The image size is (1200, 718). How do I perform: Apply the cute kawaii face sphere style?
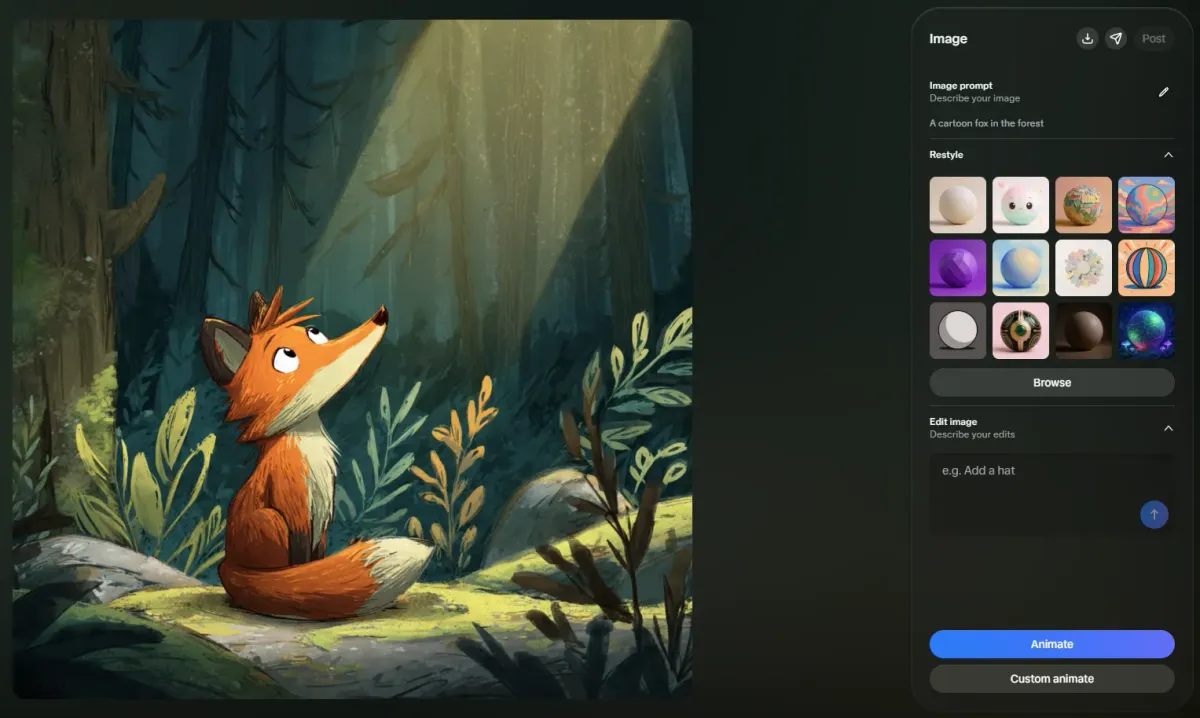point(1020,205)
